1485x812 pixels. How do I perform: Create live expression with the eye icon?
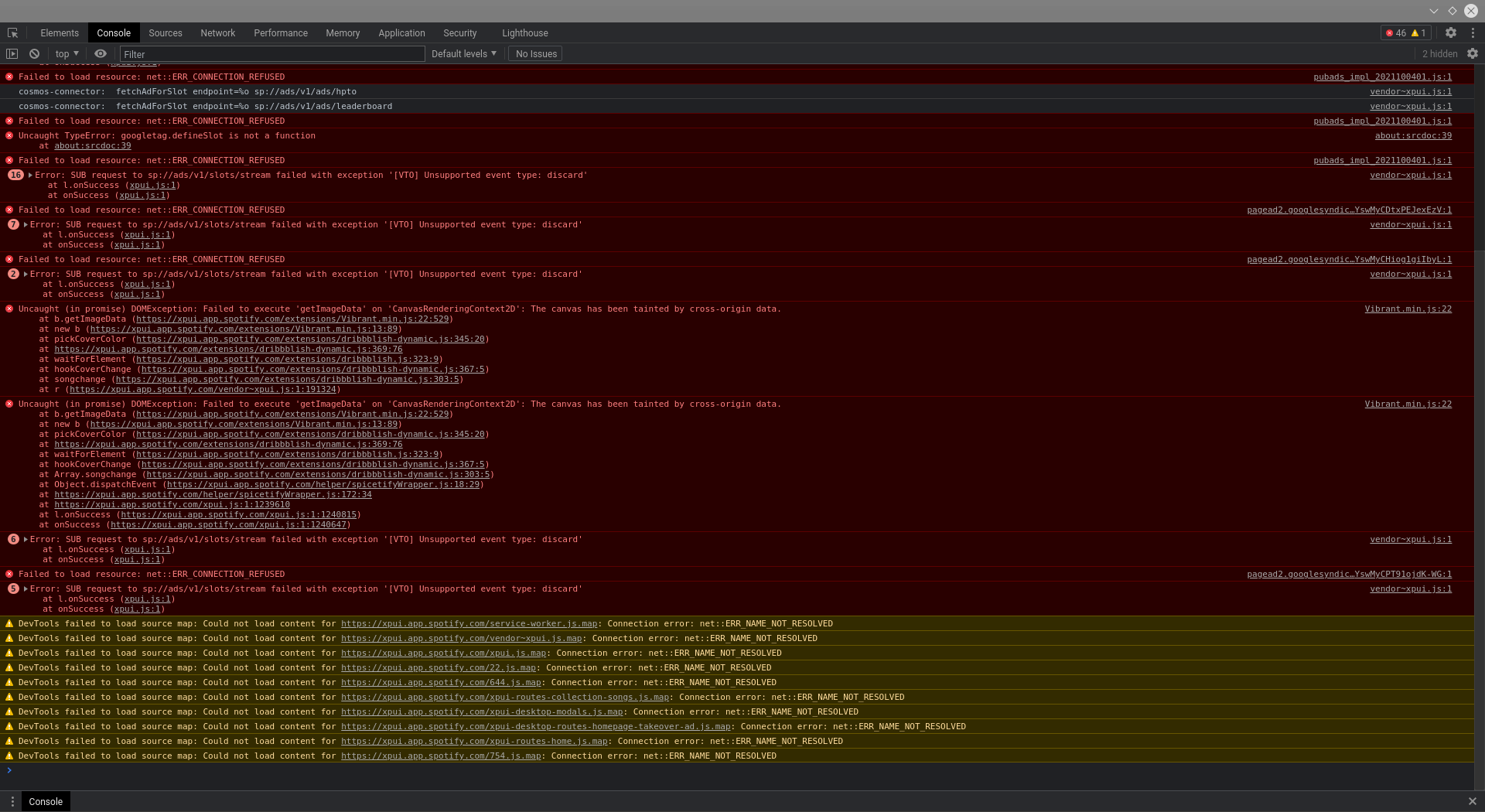101,53
